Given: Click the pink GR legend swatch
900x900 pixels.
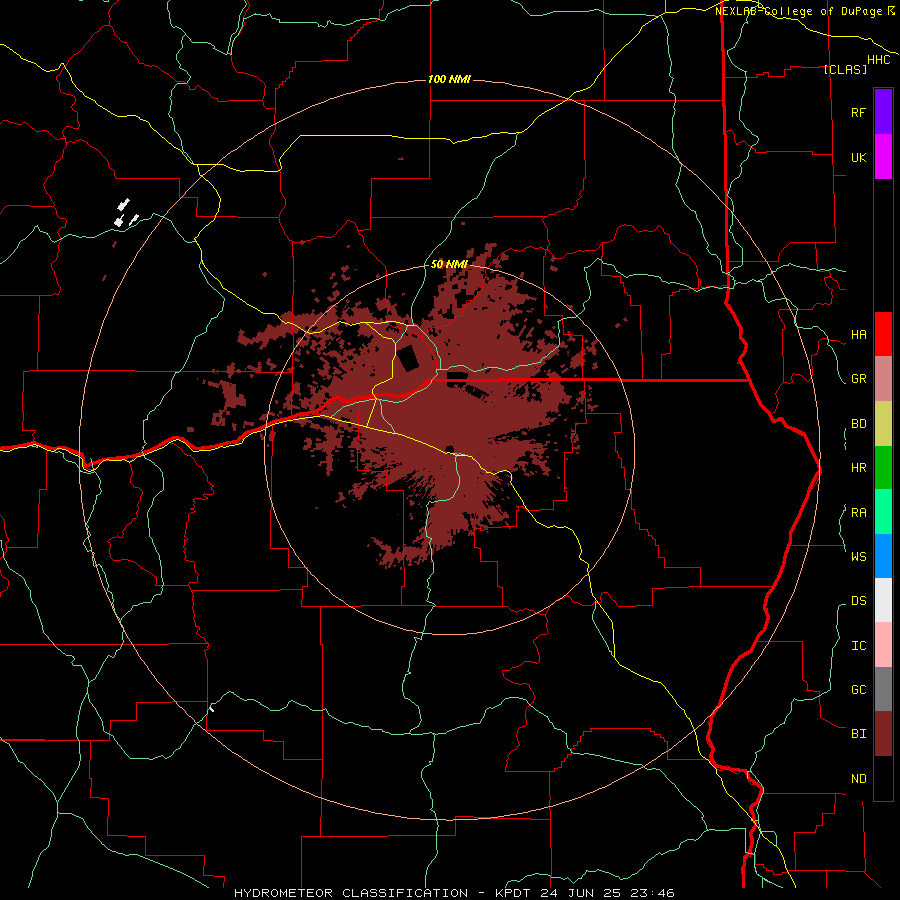Looking at the screenshot, I should (x=883, y=378).
